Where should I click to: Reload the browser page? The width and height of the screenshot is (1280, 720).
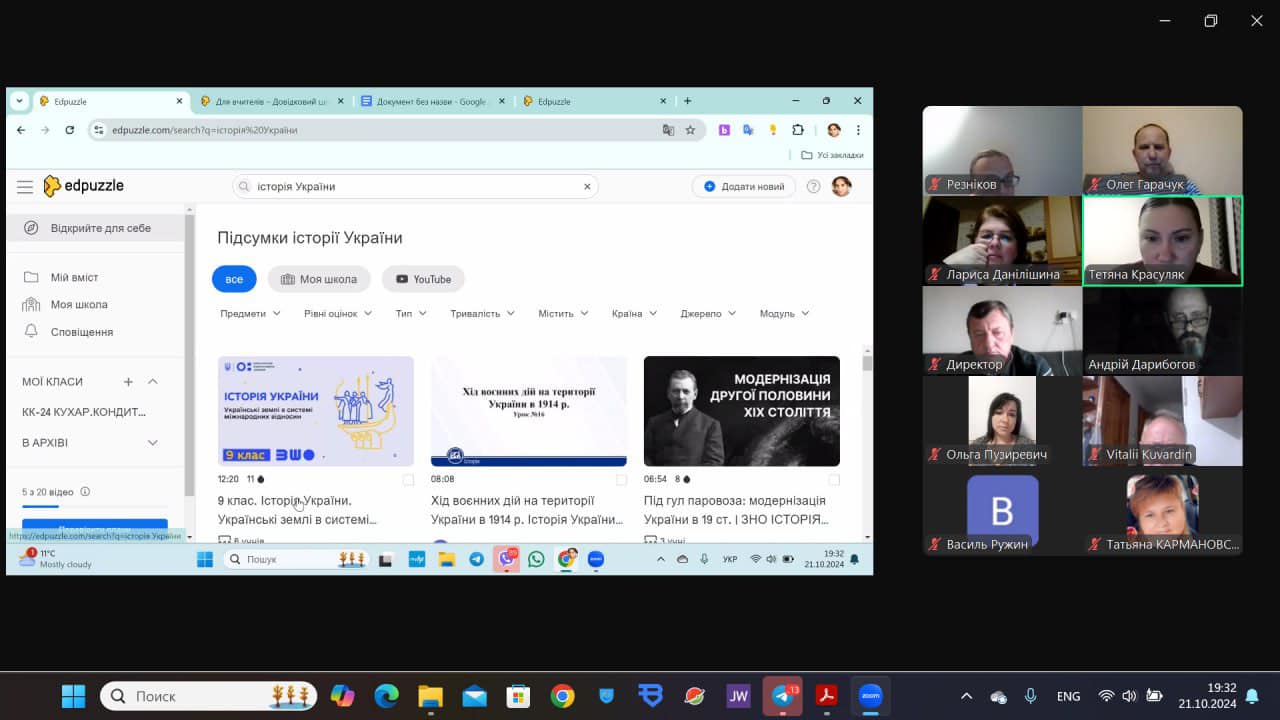tap(70, 130)
